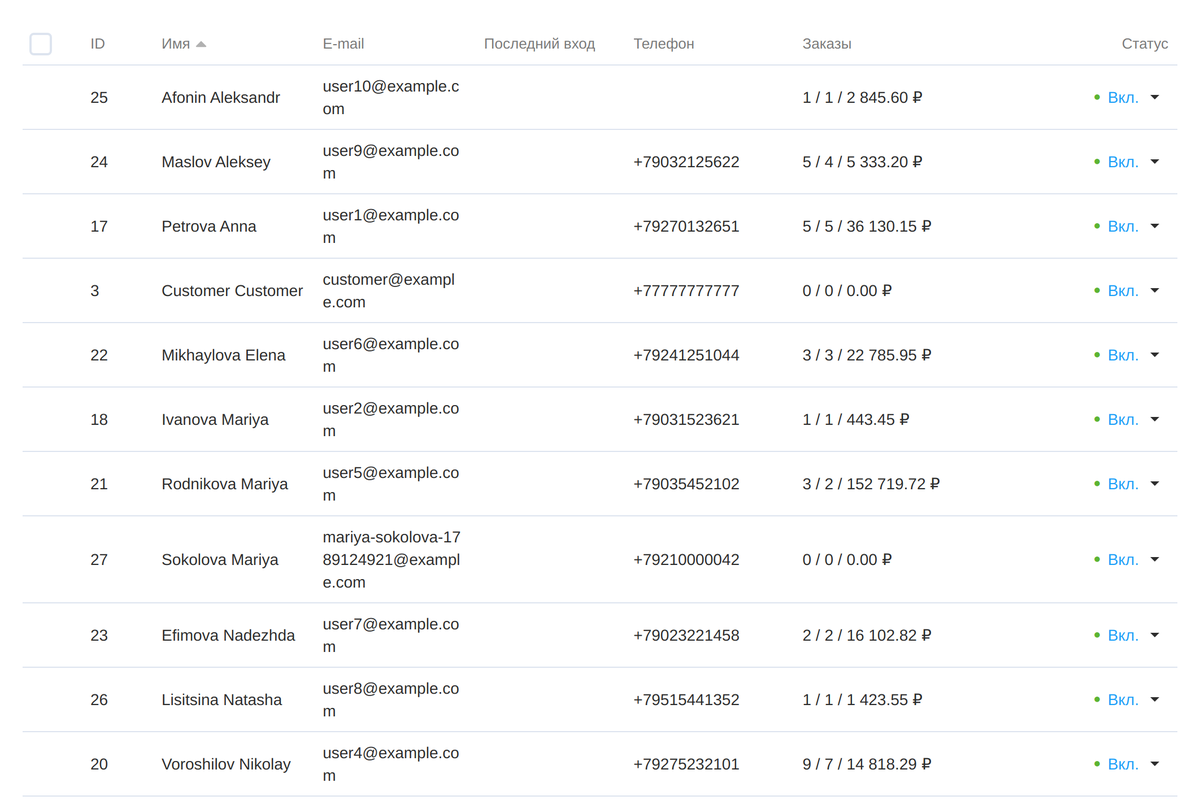The width and height of the screenshot is (1200, 800).
Task: Sort by the ID column header
Action: pos(98,44)
